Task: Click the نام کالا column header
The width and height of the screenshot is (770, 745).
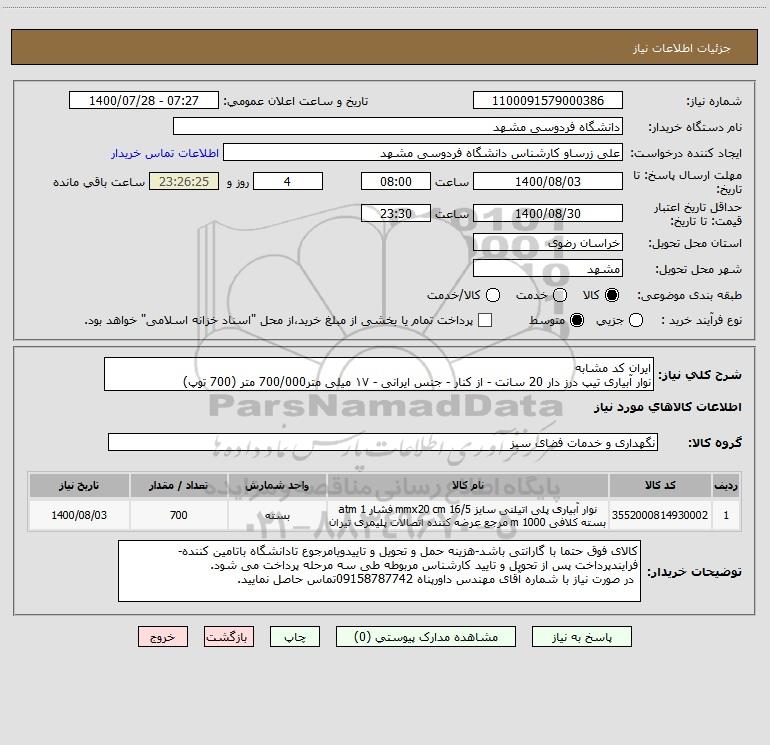Action: (x=468, y=485)
